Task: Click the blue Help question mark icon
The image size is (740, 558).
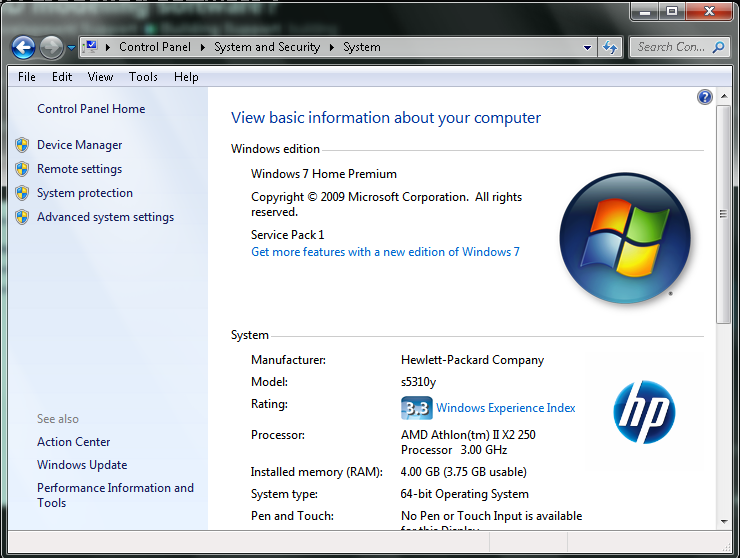Action: tap(705, 97)
